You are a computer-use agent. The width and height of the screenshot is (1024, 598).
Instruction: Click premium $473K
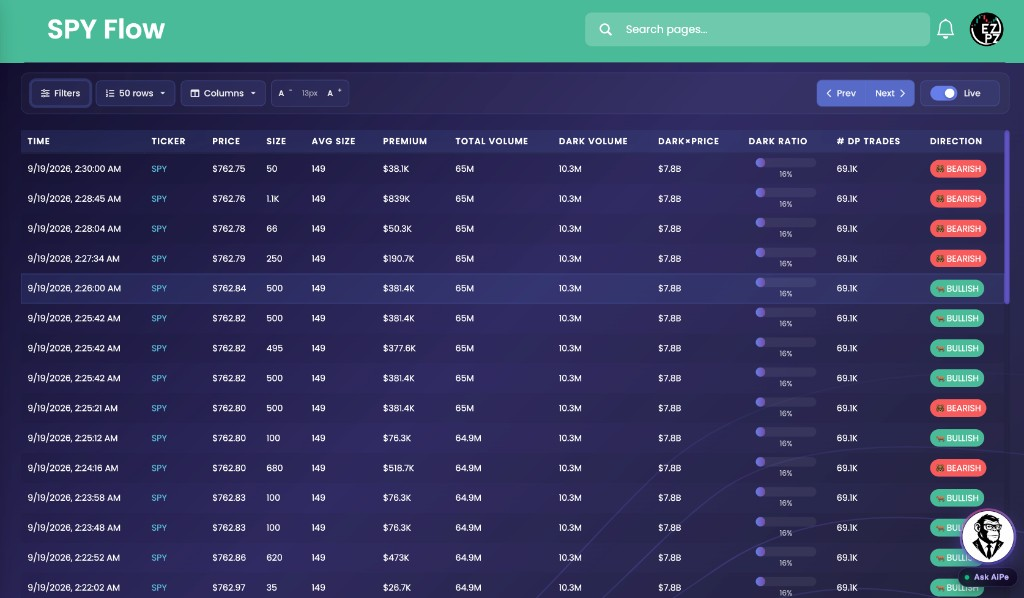pos(395,558)
